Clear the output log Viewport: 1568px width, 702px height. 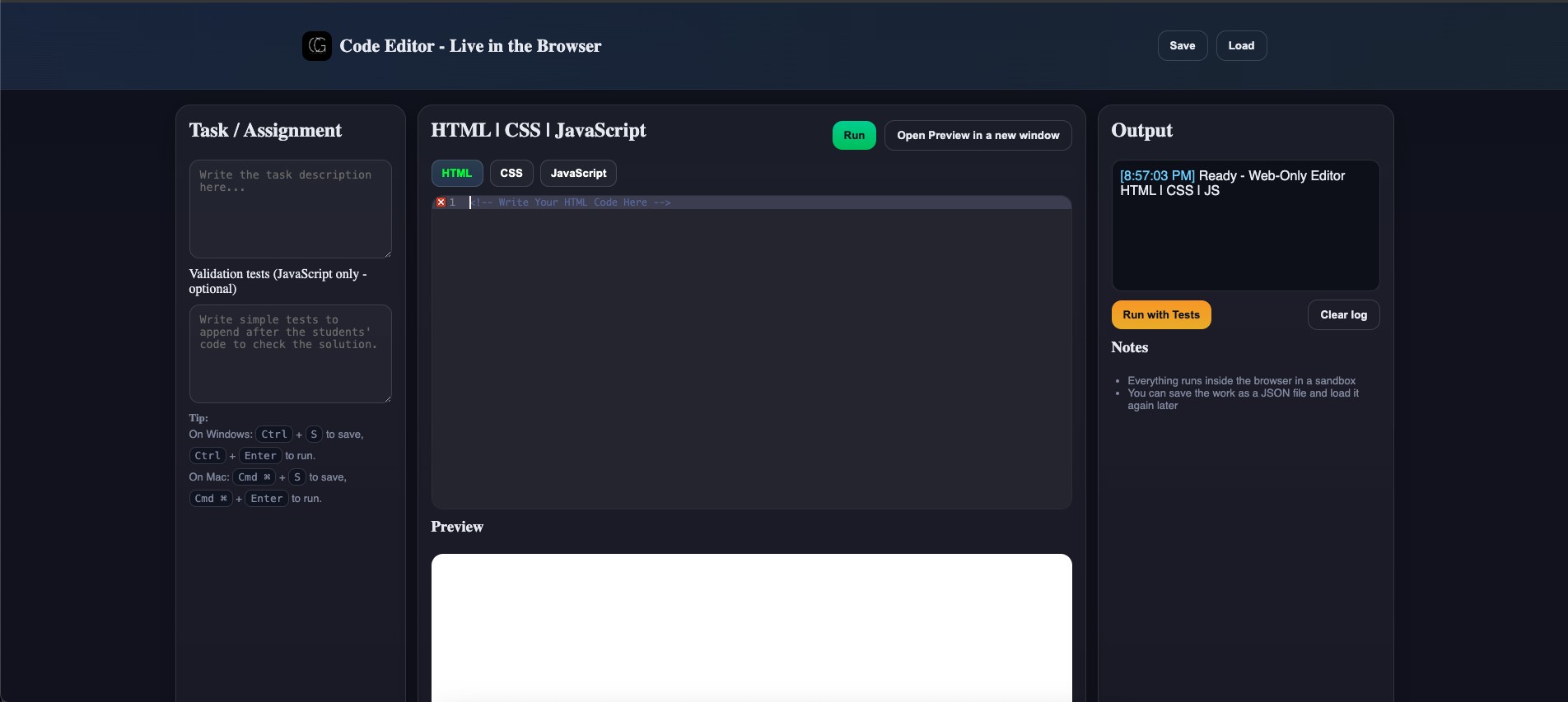click(1342, 315)
